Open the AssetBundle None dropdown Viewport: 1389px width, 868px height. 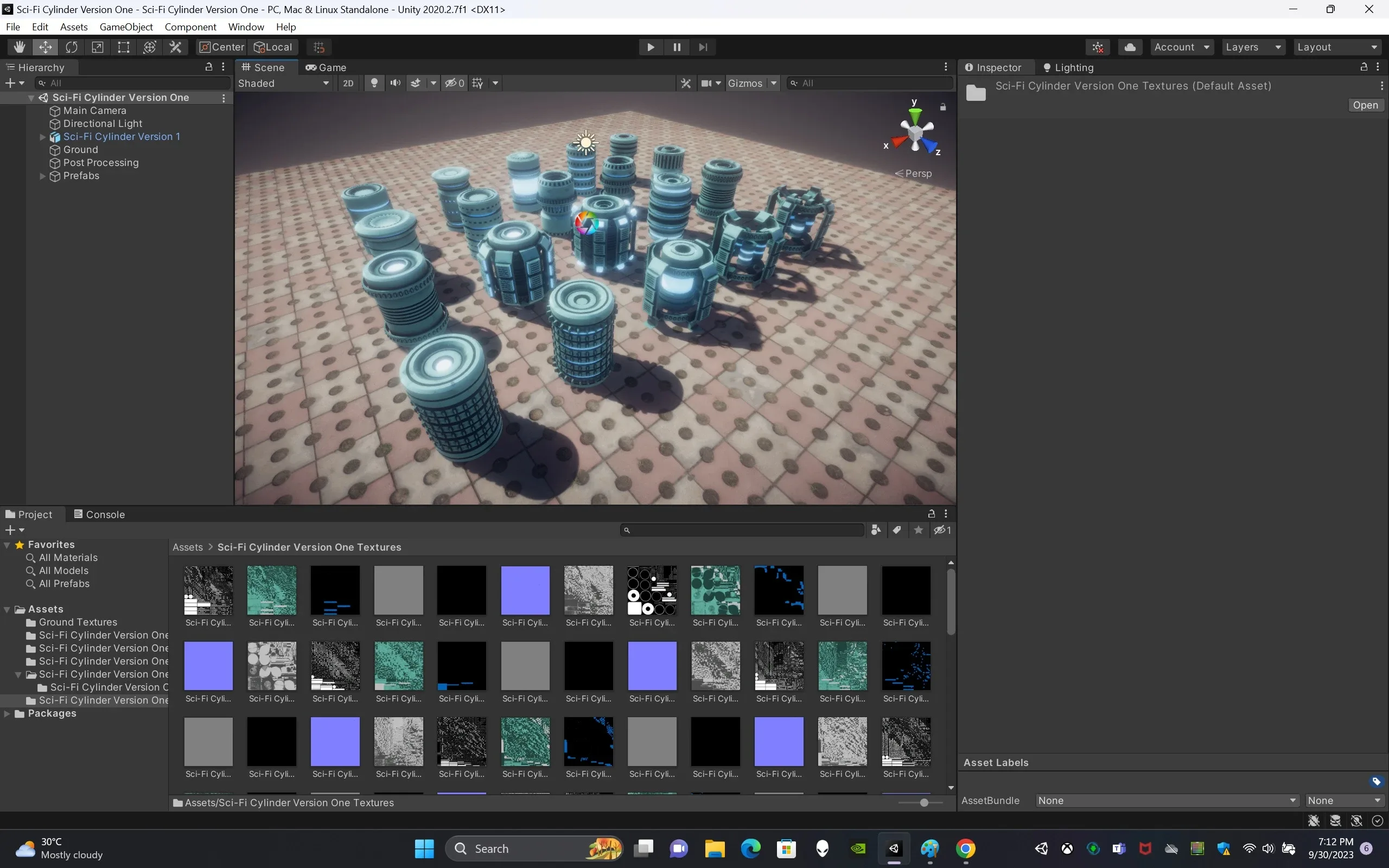(x=1165, y=800)
